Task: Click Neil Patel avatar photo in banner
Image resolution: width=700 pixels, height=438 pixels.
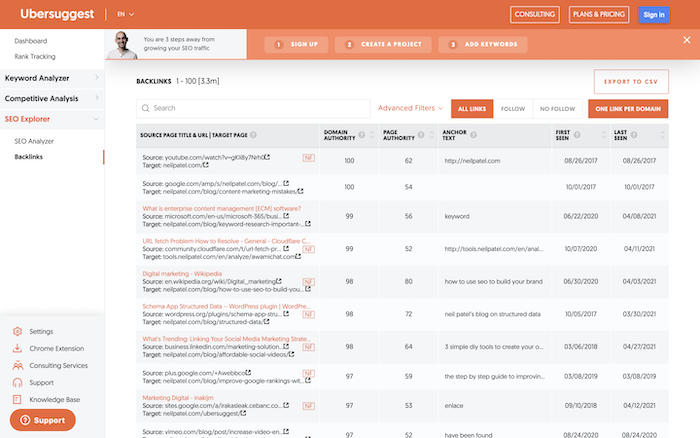Action: (122, 45)
